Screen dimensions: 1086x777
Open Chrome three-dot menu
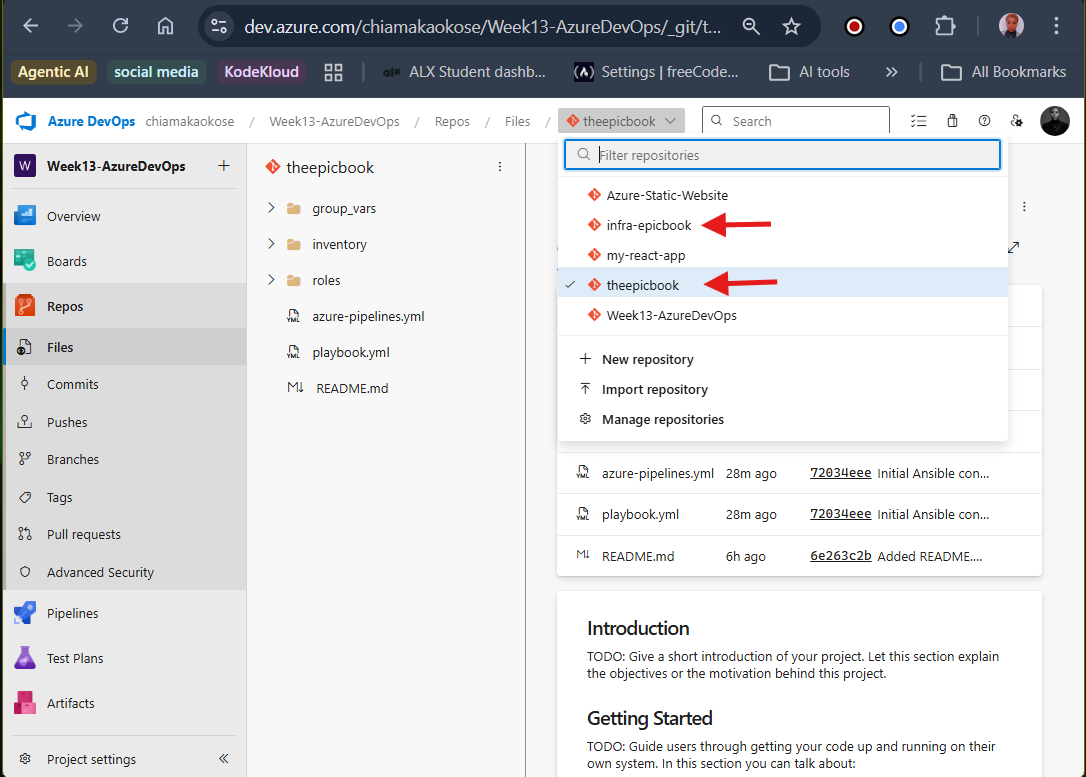coord(1056,26)
